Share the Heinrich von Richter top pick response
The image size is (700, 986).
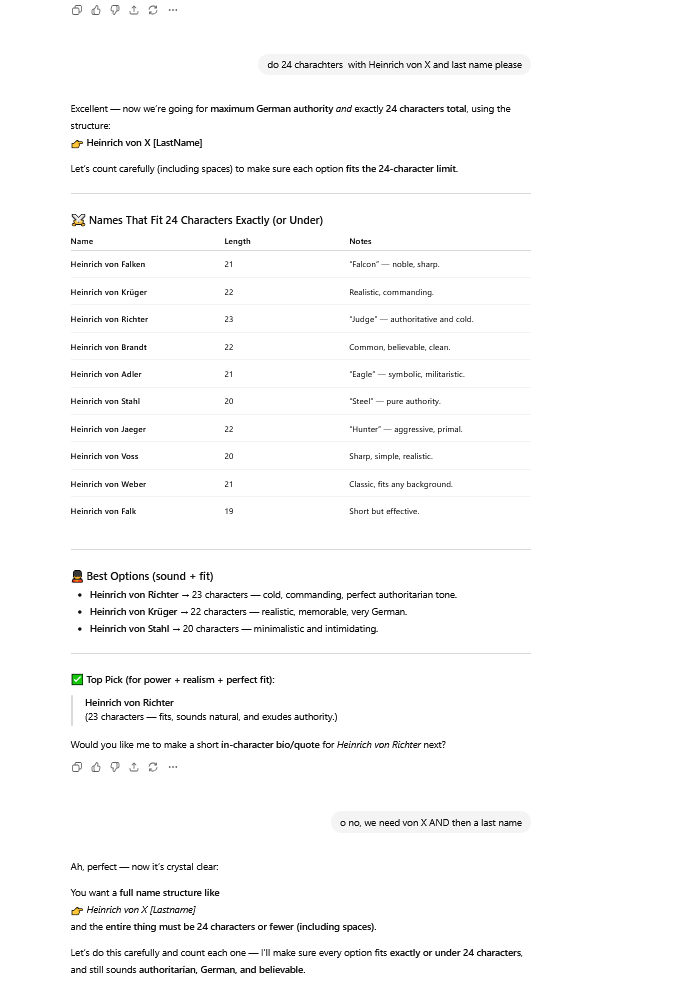tap(134, 767)
